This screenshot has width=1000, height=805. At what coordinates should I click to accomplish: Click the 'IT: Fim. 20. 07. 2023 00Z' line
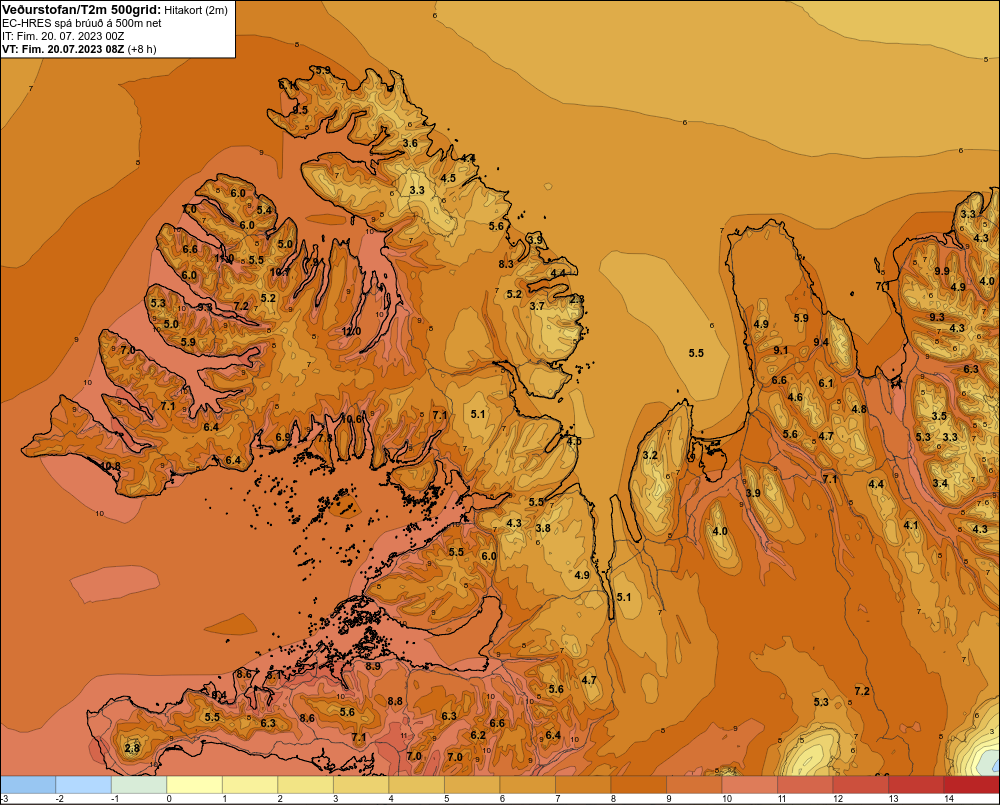(62, 36)
